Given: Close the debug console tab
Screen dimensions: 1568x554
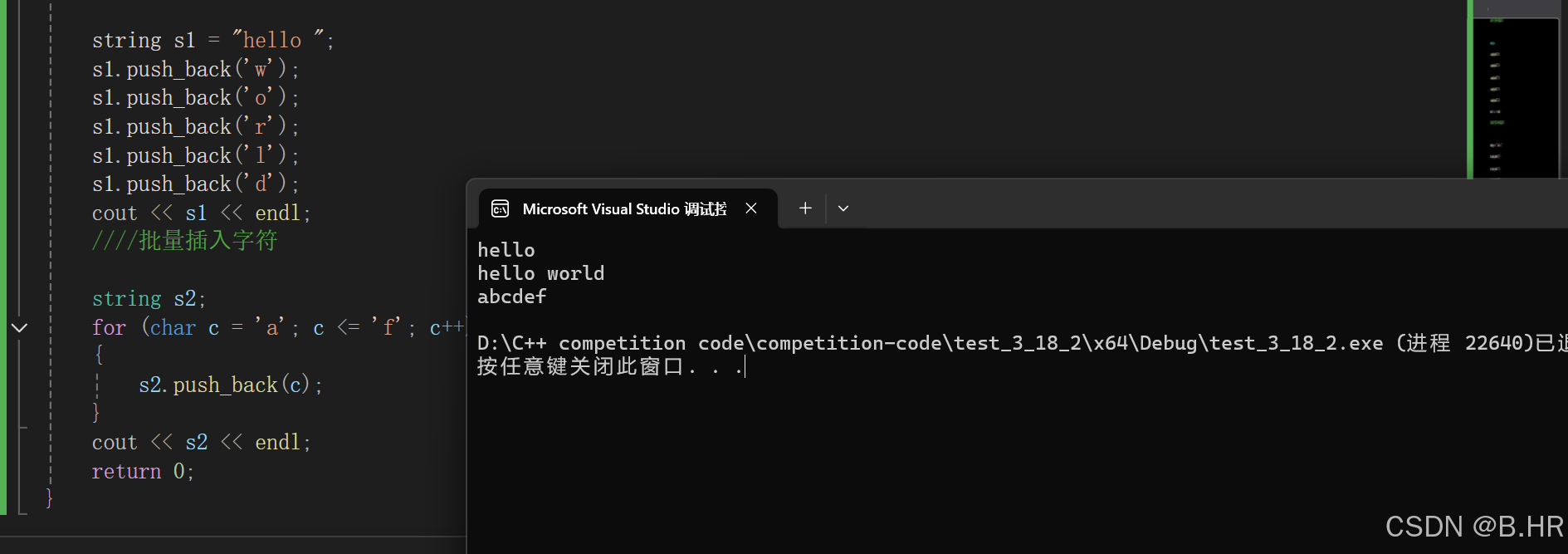Looking at the screenshot, I should [x=751, y=208].
